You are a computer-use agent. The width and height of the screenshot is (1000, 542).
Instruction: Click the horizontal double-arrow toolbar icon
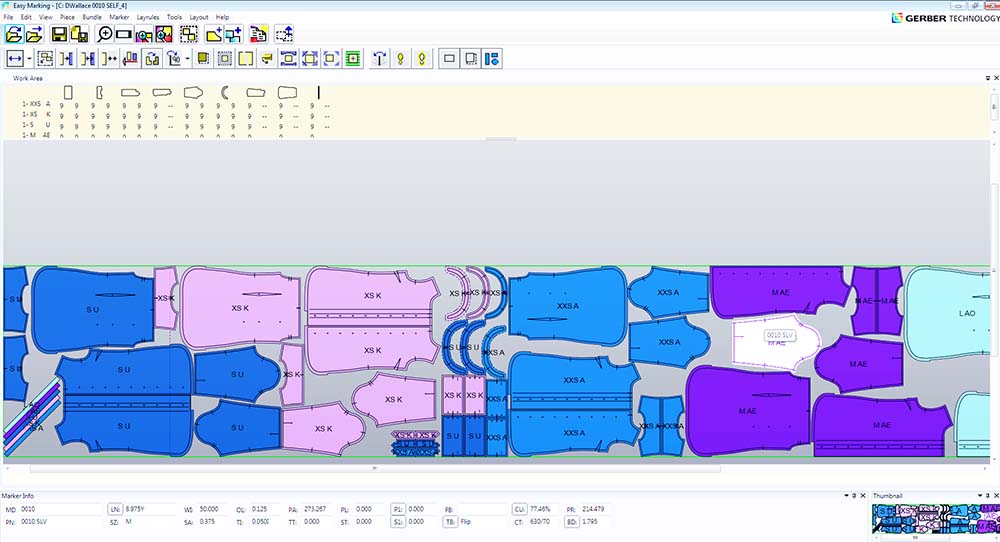coord(15,59)
